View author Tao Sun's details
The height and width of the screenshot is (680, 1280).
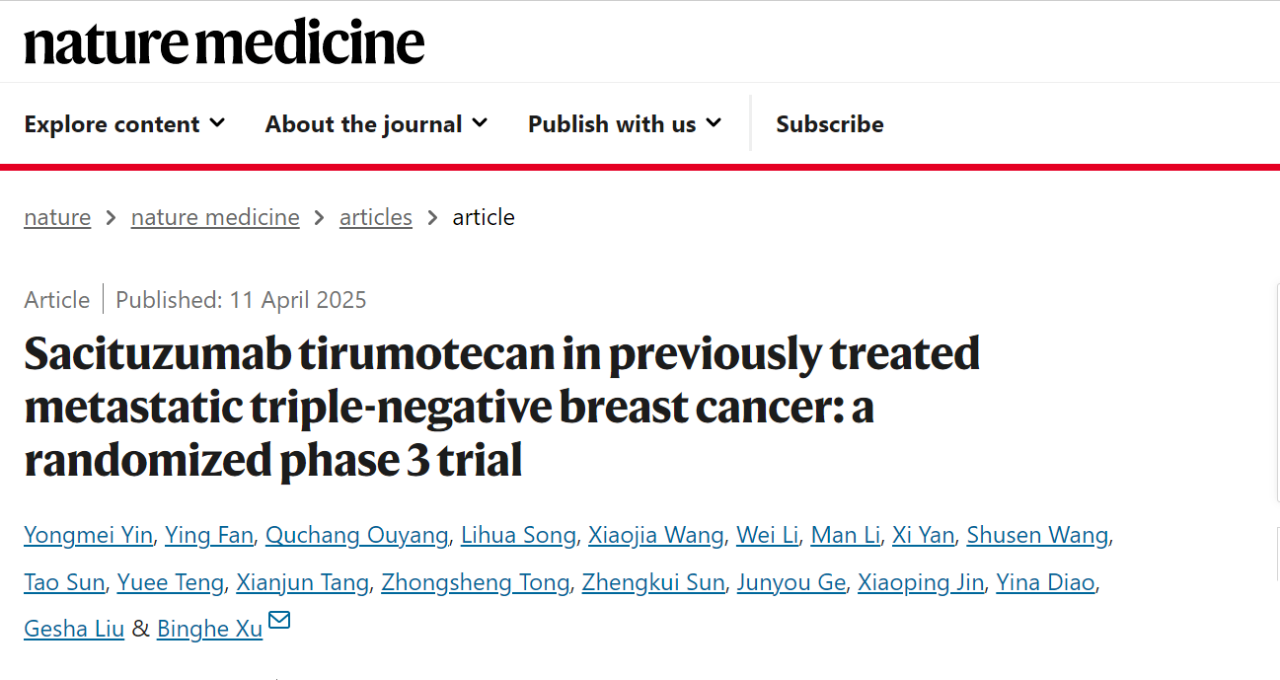(64, 582)
